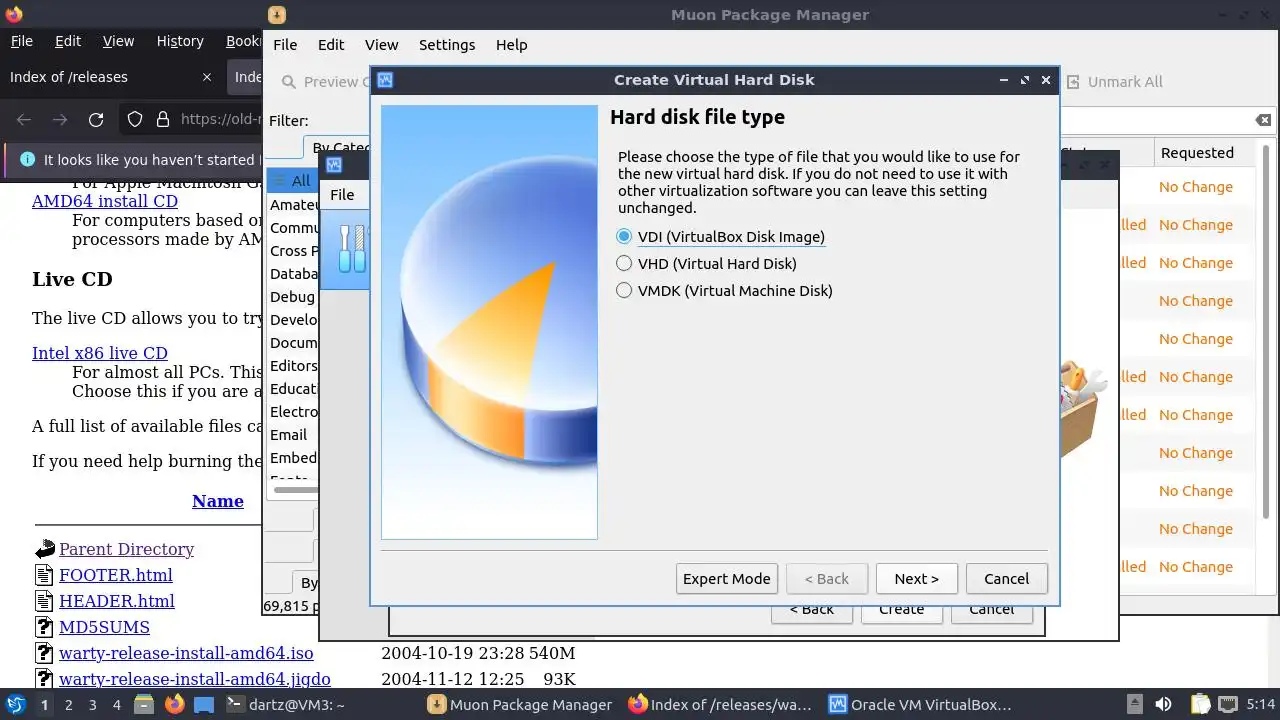
Task: Click Unmark All in Muon toolbar
Action: 1114,82
